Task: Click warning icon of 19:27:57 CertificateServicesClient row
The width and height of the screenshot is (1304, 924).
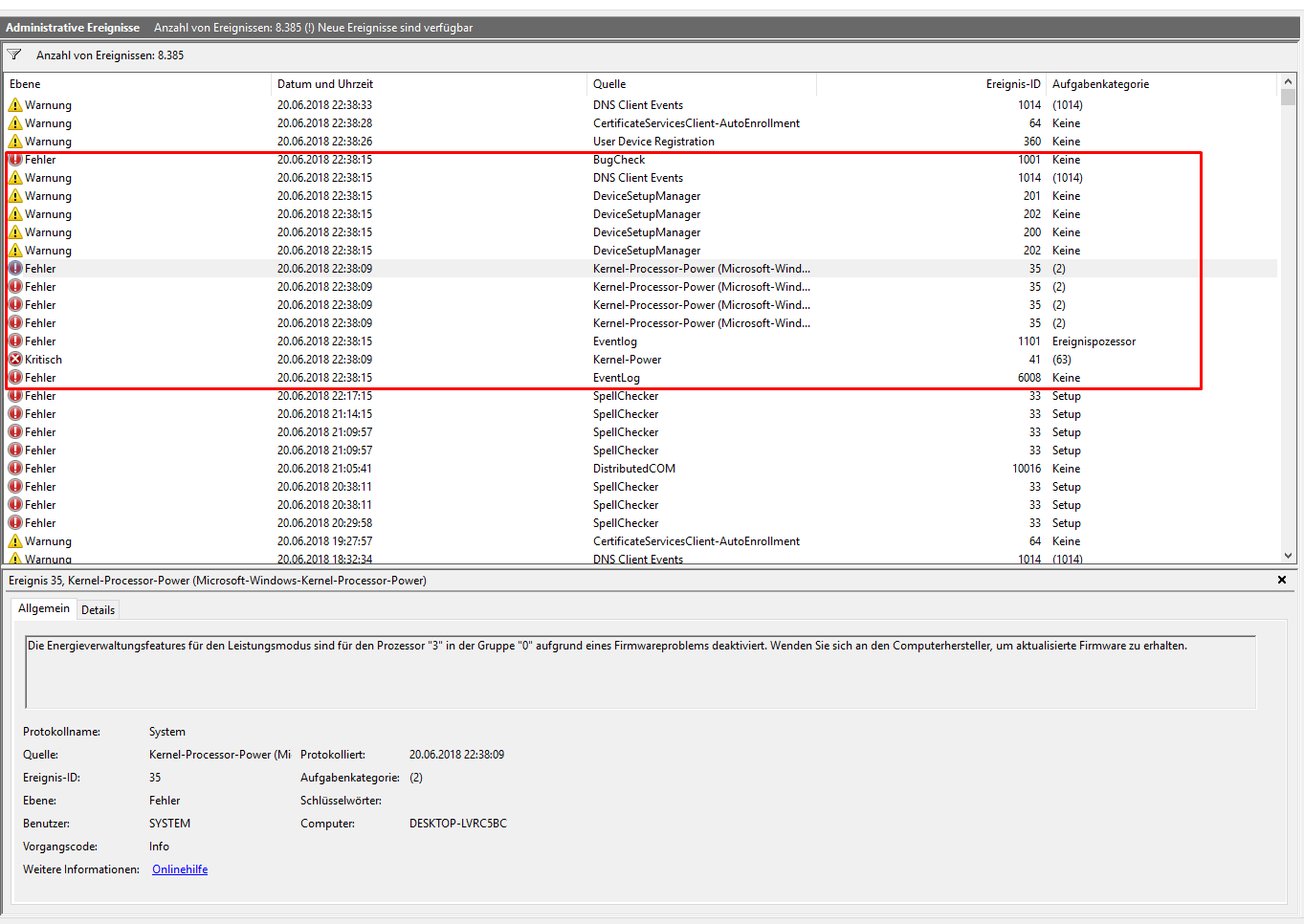Action: point(15,541)
